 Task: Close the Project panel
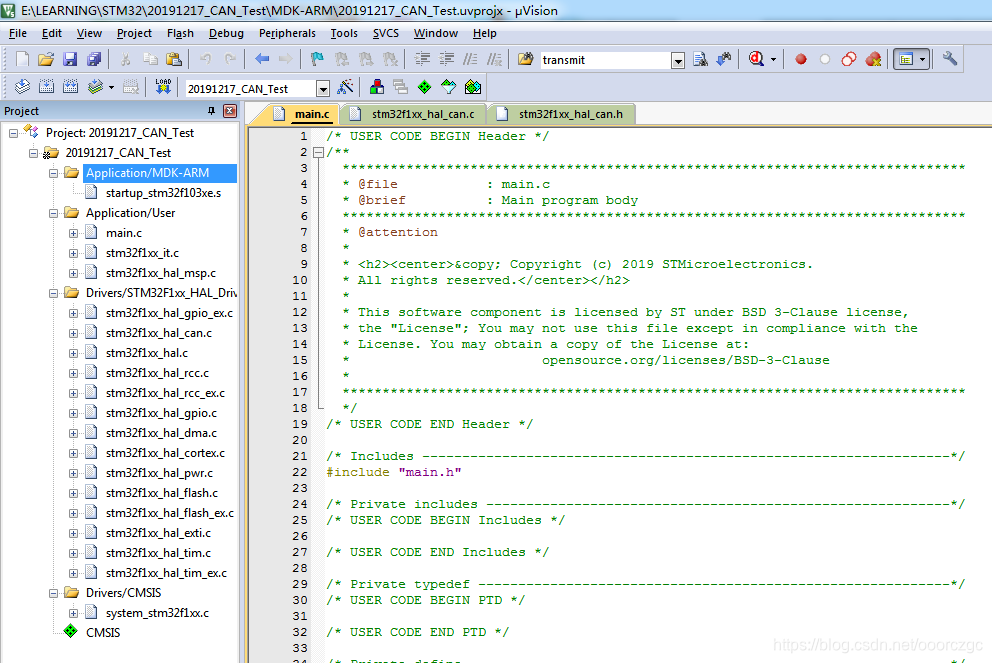click(230, 111)
